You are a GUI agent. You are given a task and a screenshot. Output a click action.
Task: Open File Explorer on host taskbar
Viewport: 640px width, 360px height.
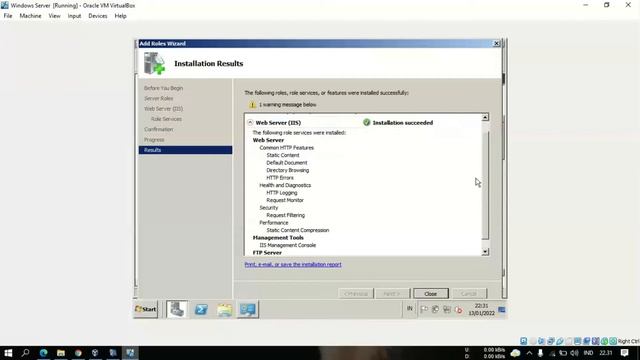tap(61, 353)
